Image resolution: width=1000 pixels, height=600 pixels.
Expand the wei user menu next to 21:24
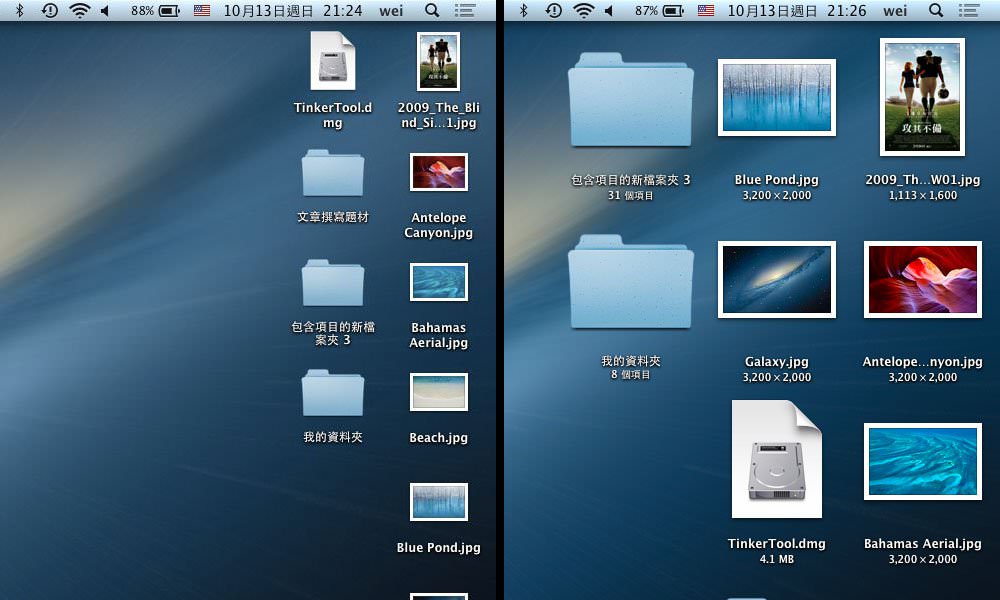click(391, 10)
